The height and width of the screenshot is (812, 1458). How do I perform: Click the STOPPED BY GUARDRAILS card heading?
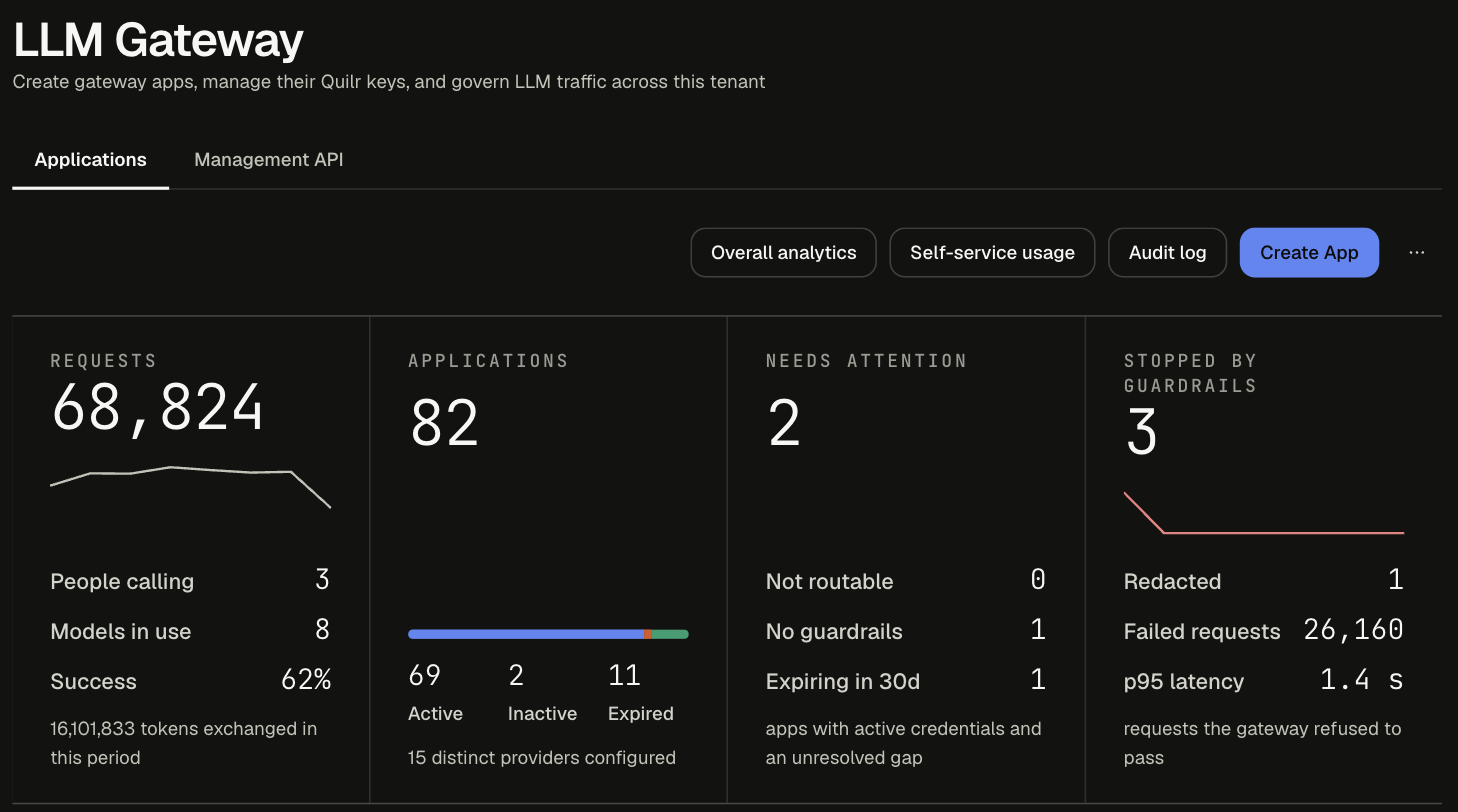click(1190, 373)
